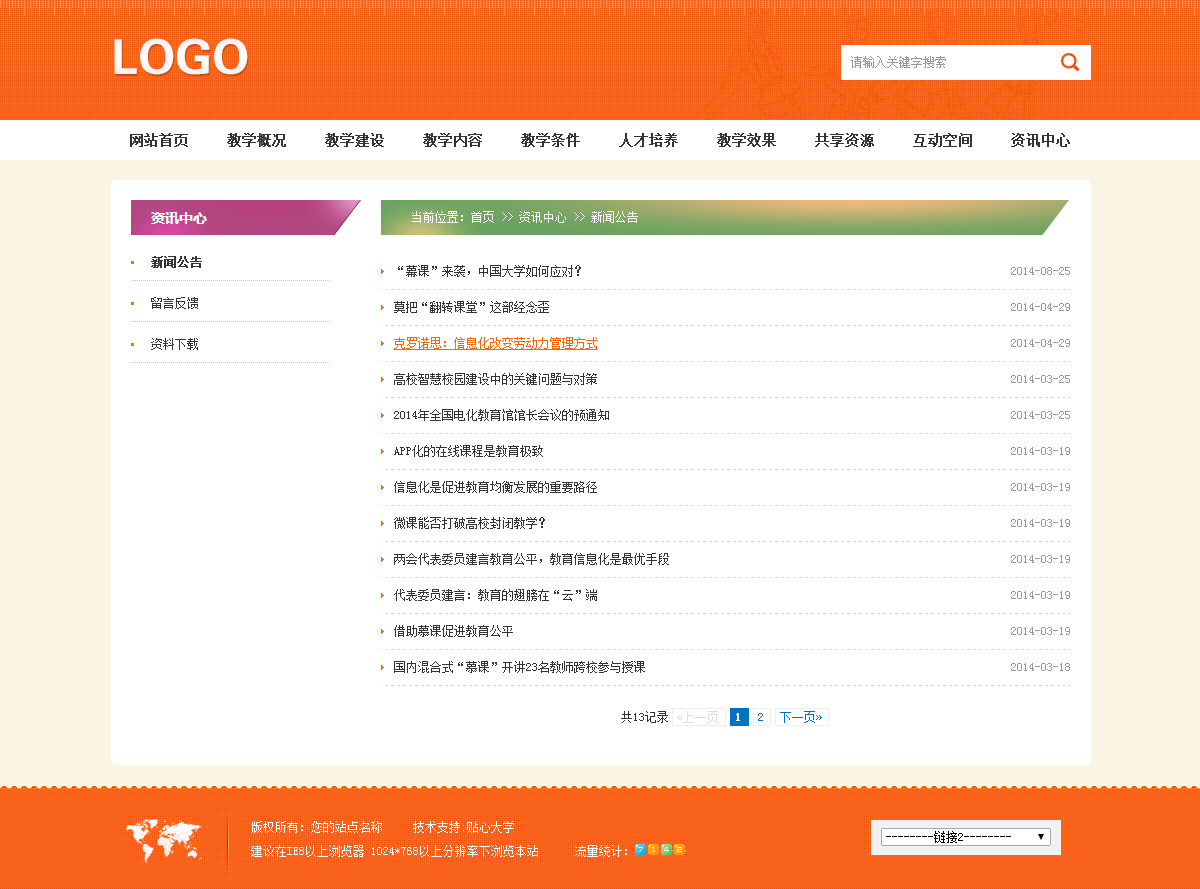Click the 下一页 next page button
The width and height of the screenshot is (1200, 889).
801,717
